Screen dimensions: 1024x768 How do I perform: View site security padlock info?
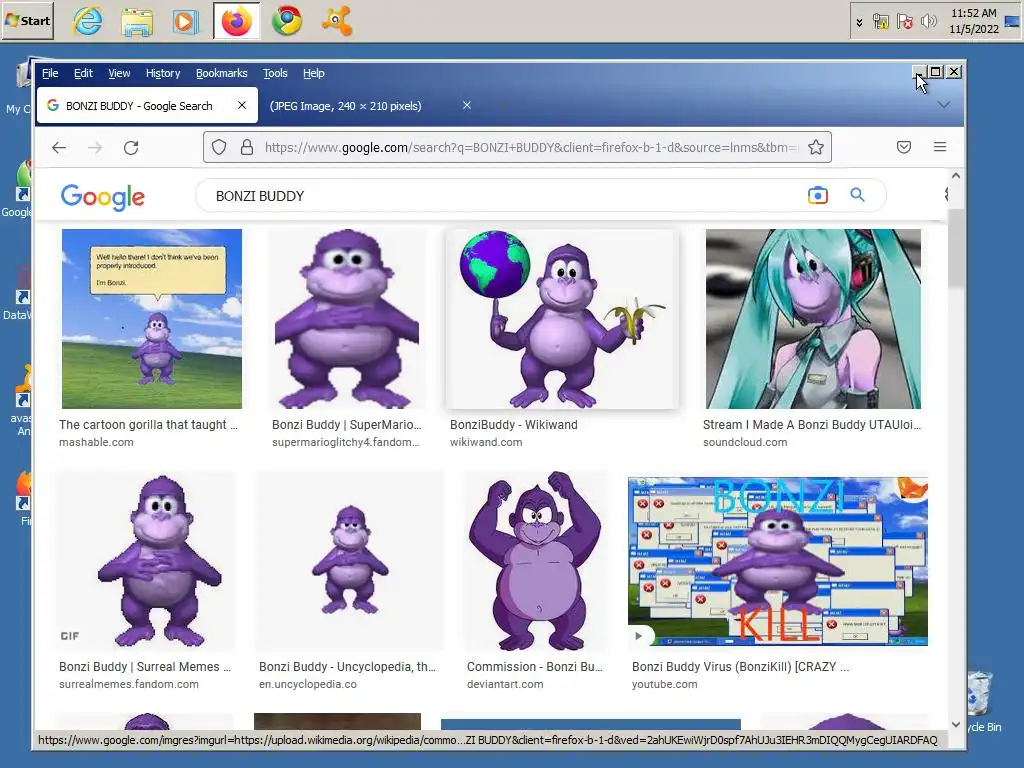tap(247, 148)
